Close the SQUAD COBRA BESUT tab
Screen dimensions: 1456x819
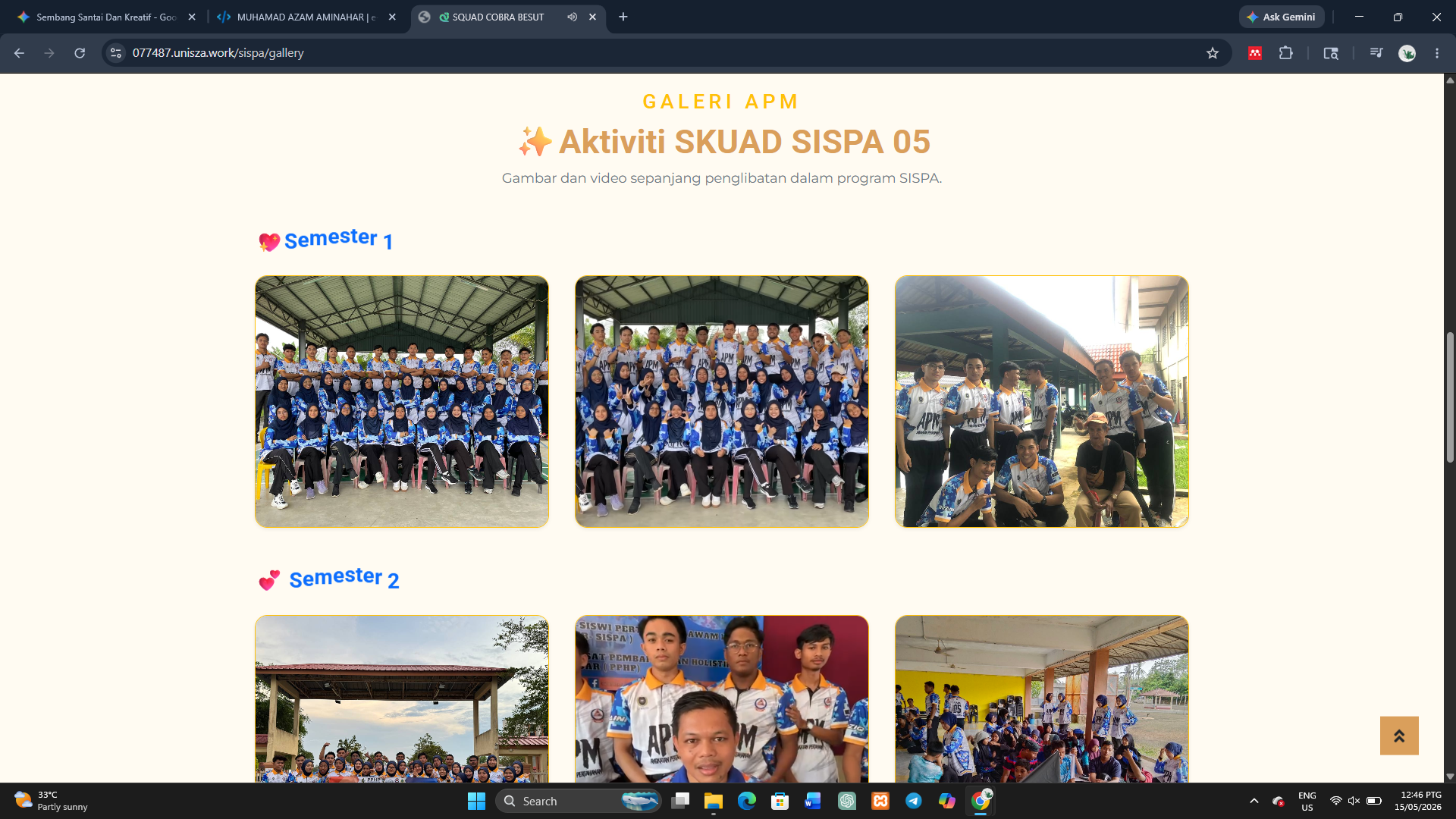click(593, 17)
